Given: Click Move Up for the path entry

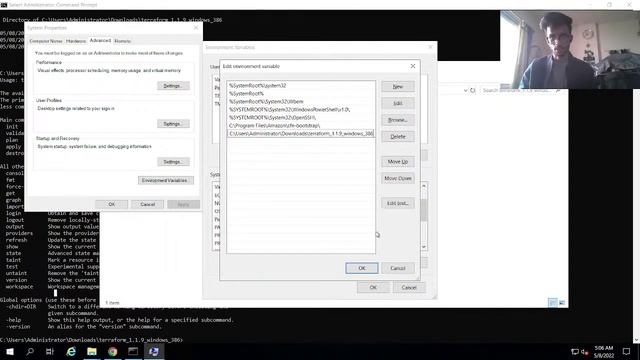Looking at the screenshot, I should (398, 162).
